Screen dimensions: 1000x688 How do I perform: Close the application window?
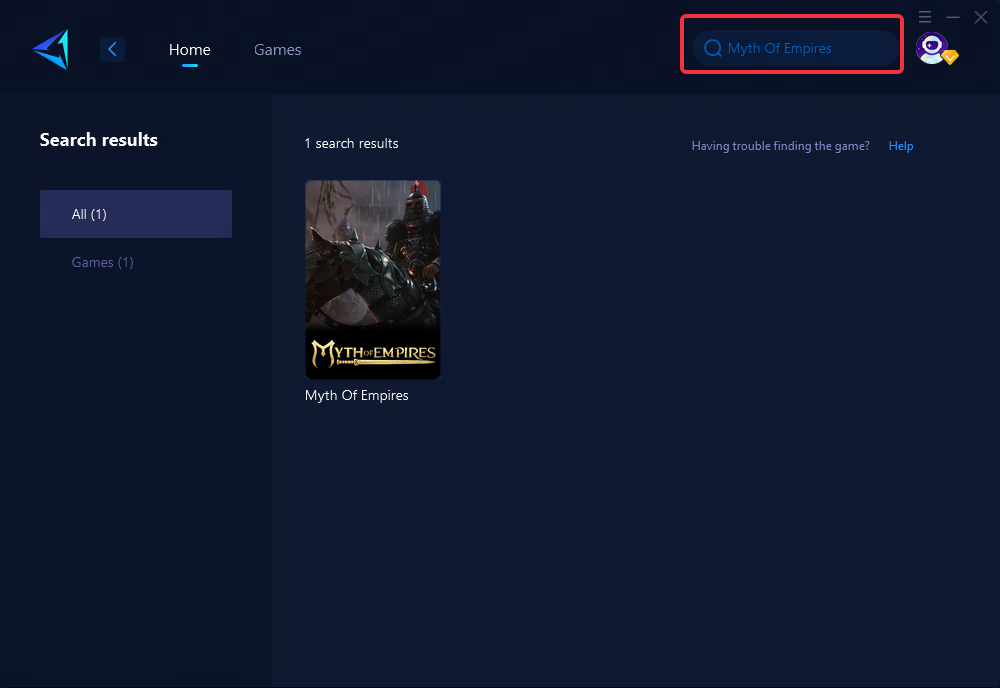pos(981,17)
